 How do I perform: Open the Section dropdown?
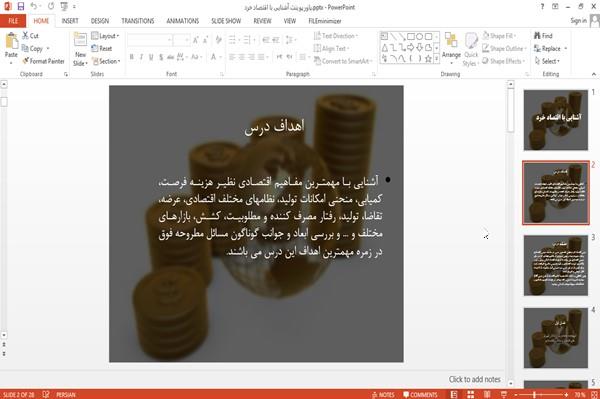(106, 61)
